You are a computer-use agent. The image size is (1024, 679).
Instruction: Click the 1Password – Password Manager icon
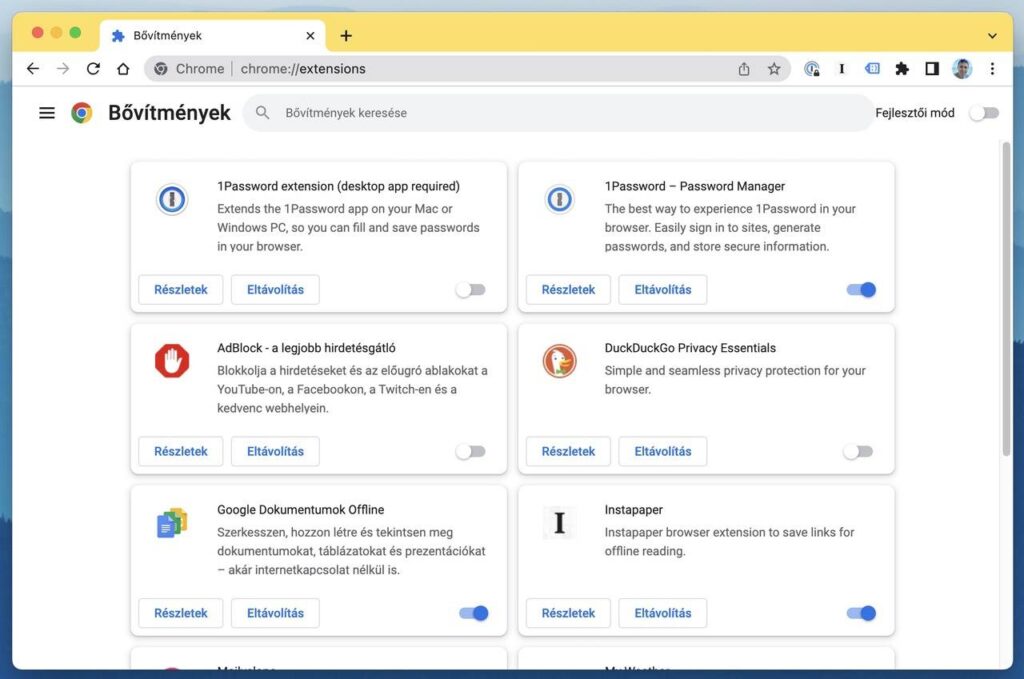tap(559, 199)
